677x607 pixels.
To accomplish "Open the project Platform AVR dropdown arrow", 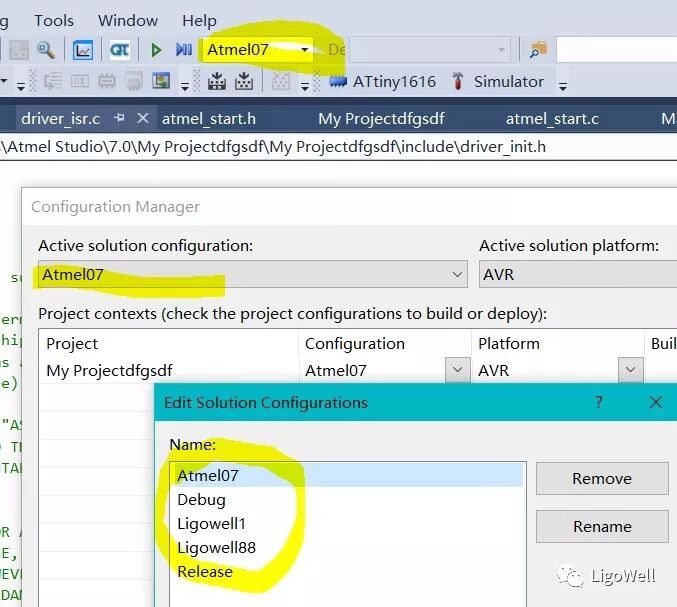I will pyautogui.click(x=630, y=370).
